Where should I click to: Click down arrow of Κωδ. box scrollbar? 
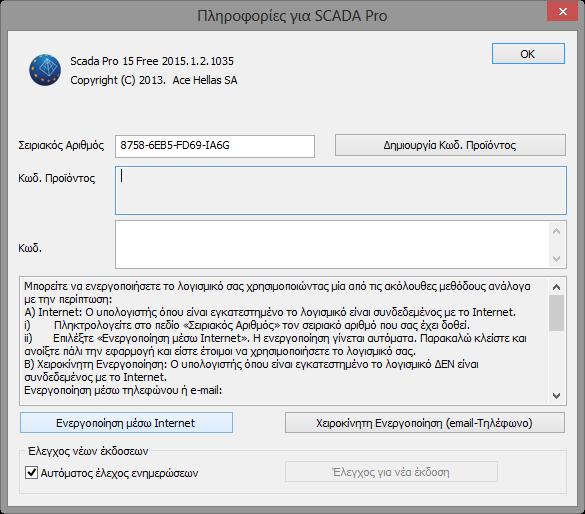(x=556, y=258)
